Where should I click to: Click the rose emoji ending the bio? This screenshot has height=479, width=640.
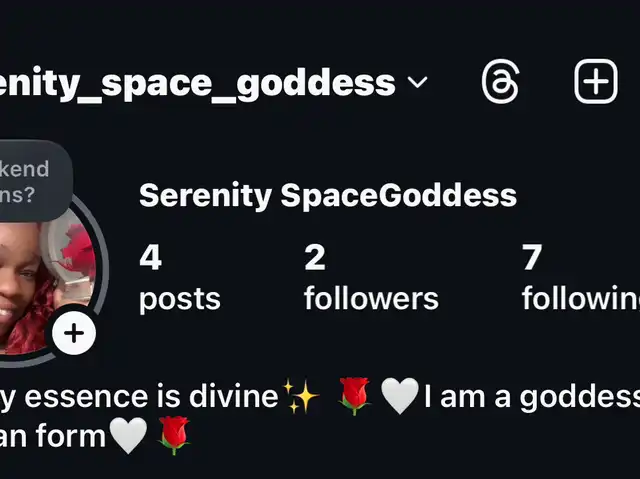[174, 436]
